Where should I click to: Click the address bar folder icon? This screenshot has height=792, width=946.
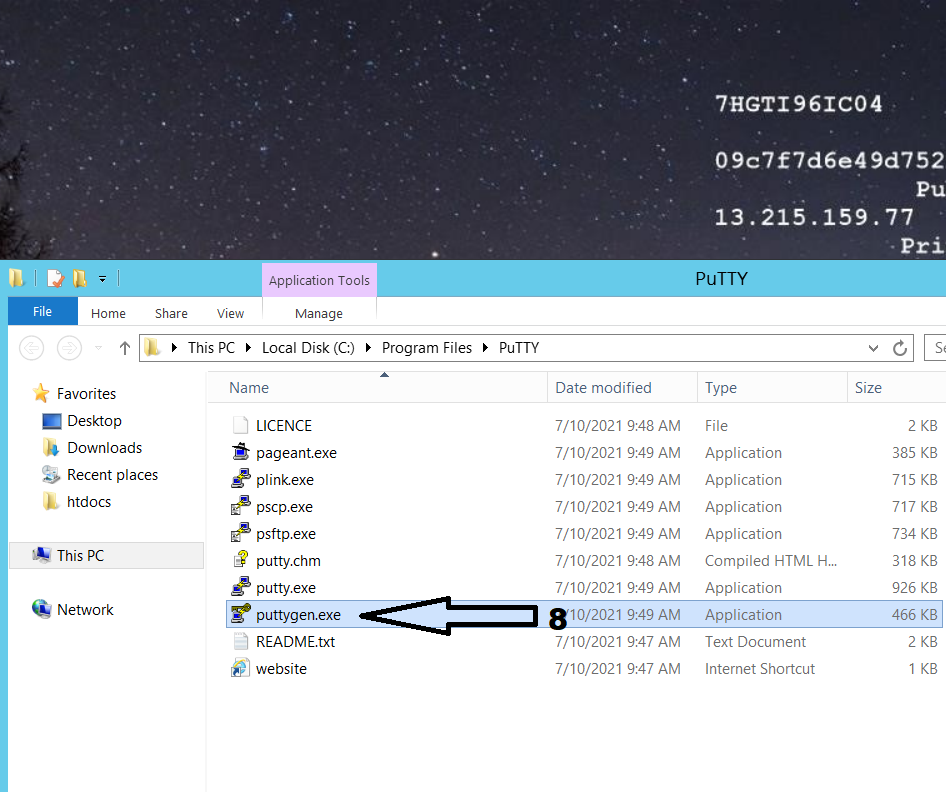coord(152,347)
